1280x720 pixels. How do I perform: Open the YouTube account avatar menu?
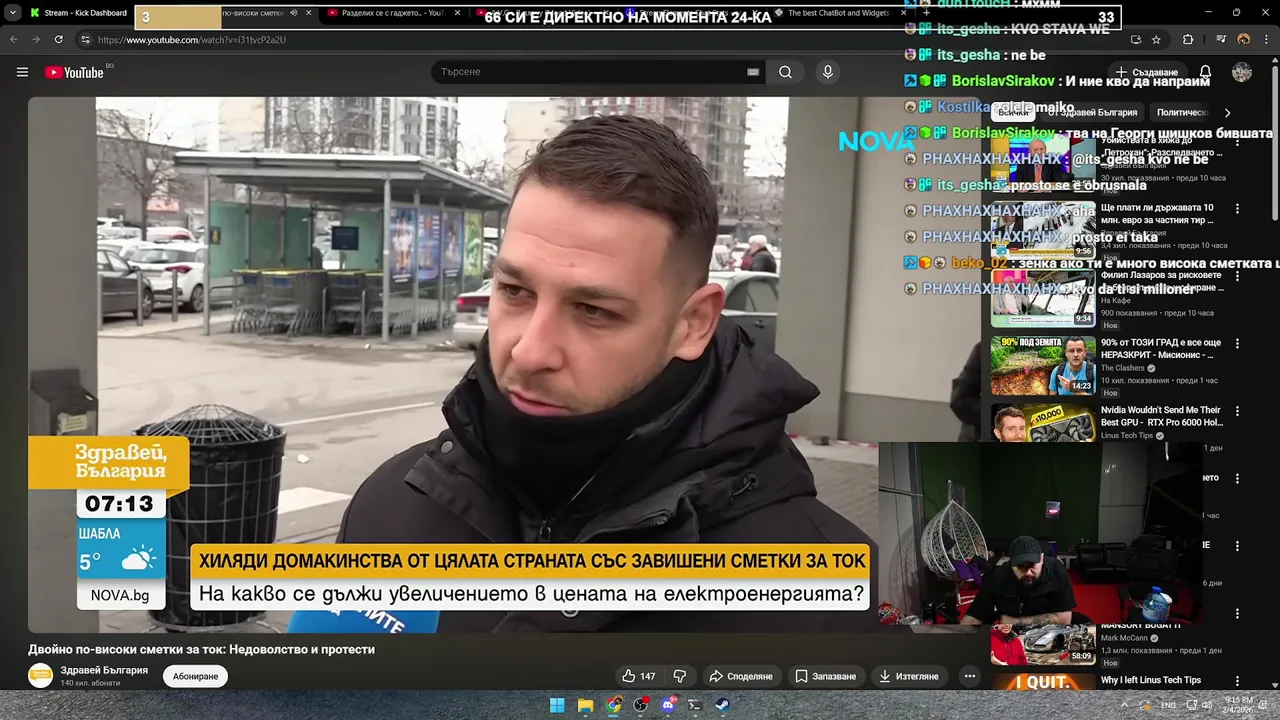[1242, 72]
